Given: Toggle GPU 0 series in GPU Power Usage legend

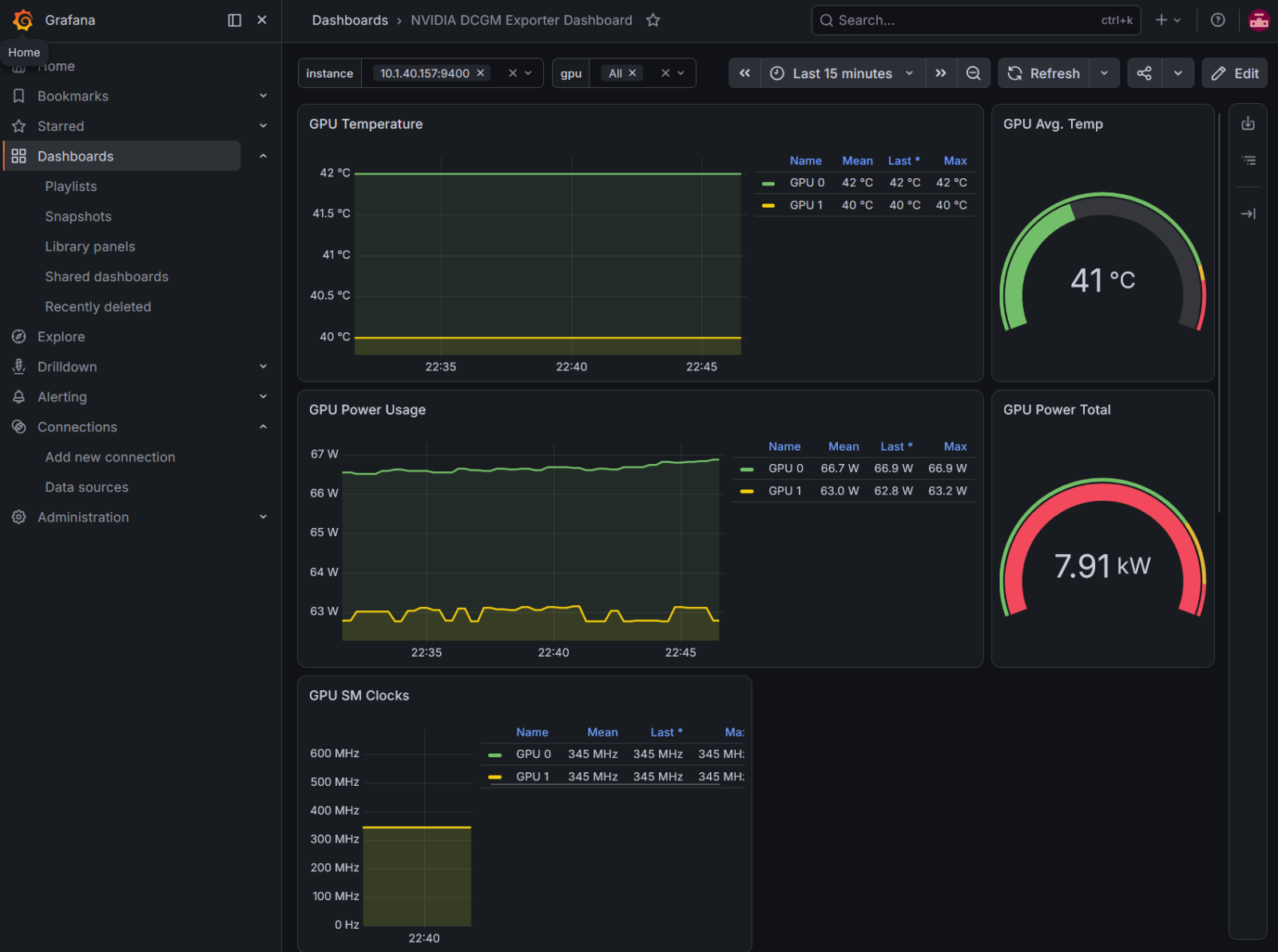Looking at the screenshot, I should pyautogui.click(x=786, y=469).
